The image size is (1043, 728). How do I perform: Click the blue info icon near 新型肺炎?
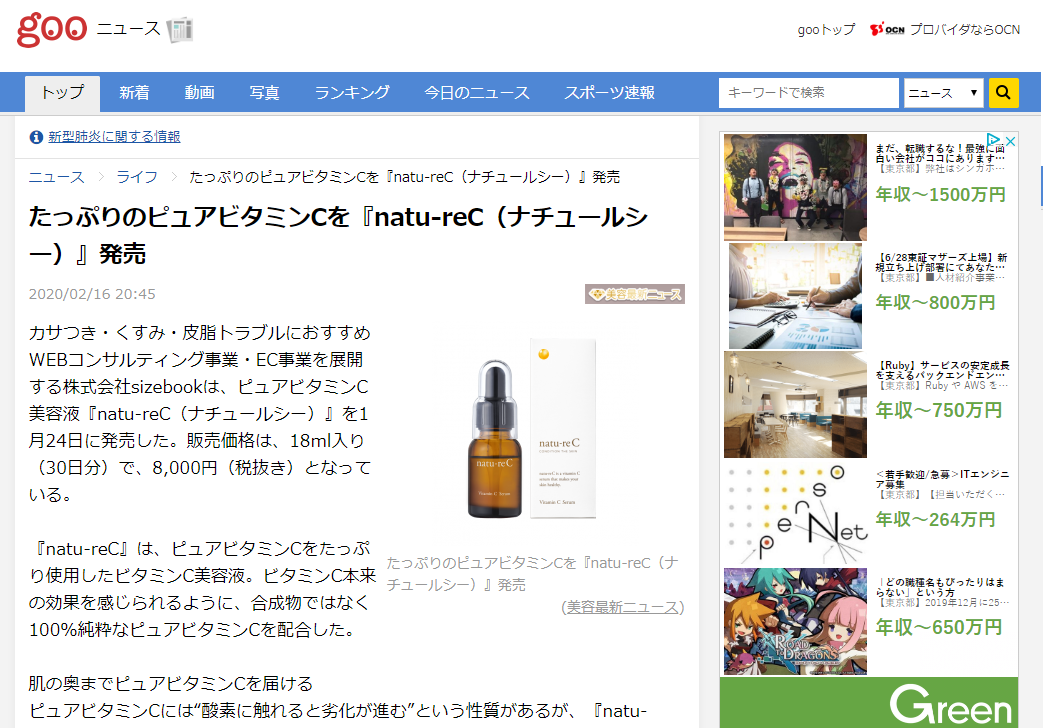coord(36,137)
